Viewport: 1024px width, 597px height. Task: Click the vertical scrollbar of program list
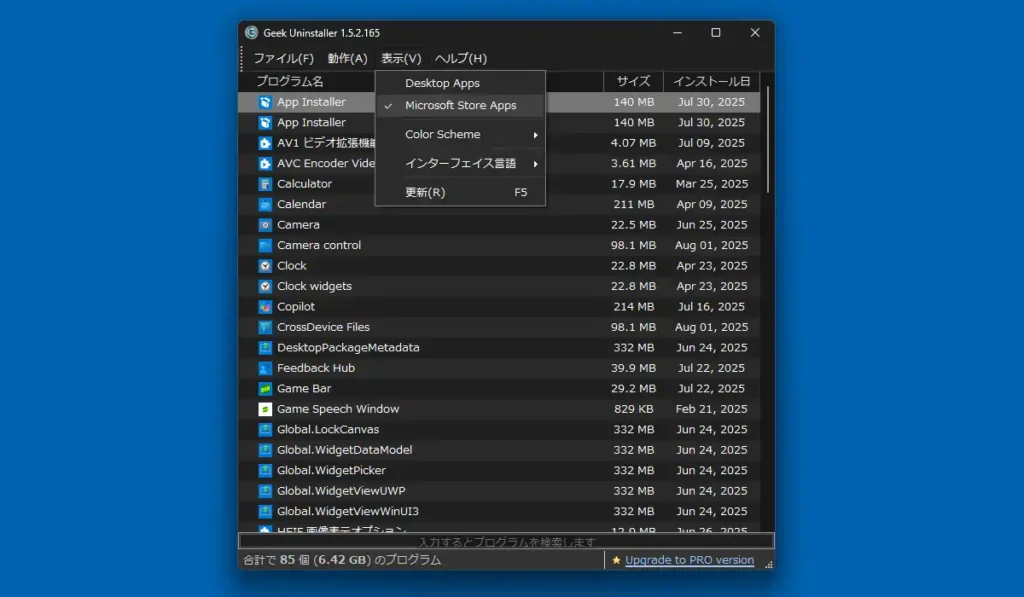pyautogui.click(x=767, y=139)
